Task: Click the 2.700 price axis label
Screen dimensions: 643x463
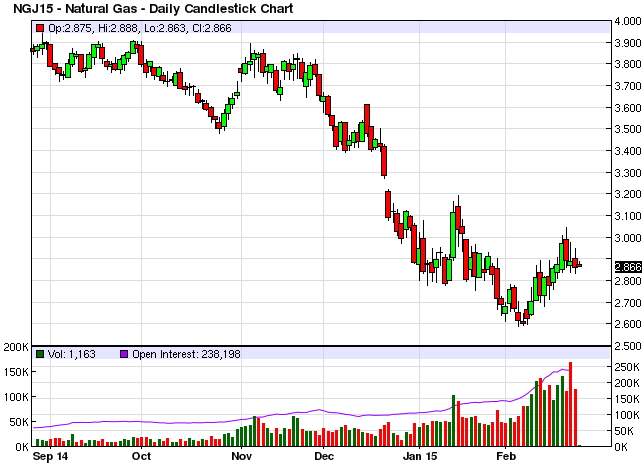Action: point(628,303)
